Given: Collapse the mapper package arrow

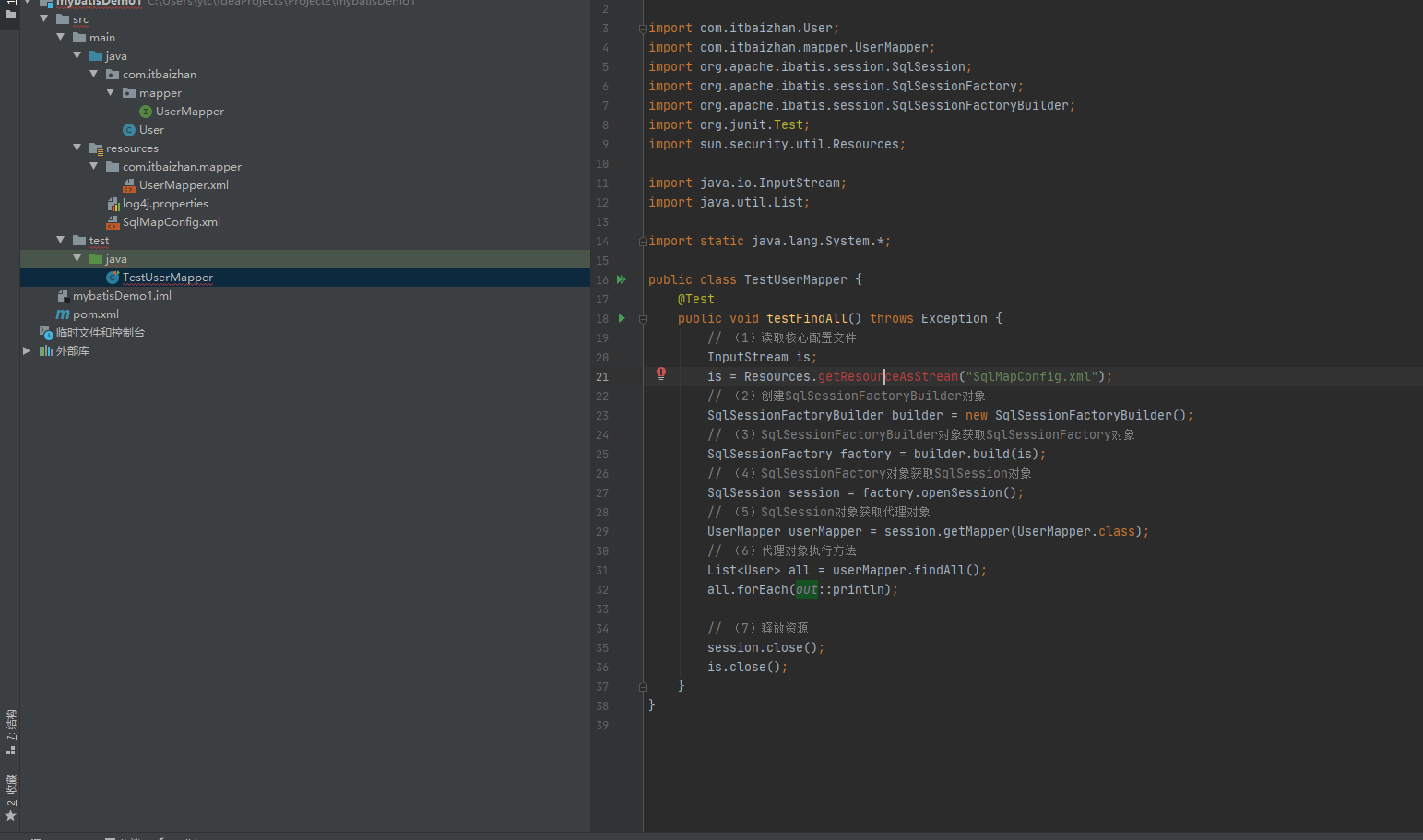Looking at the screenshot, I should 110,92.
